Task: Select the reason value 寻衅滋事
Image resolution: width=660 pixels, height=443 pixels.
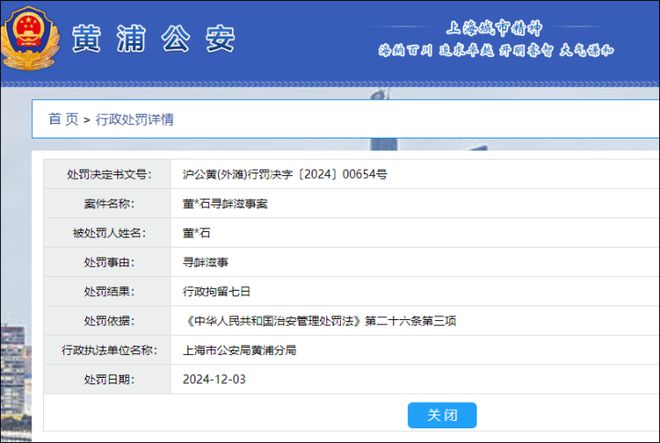Action: pos(205,262)
